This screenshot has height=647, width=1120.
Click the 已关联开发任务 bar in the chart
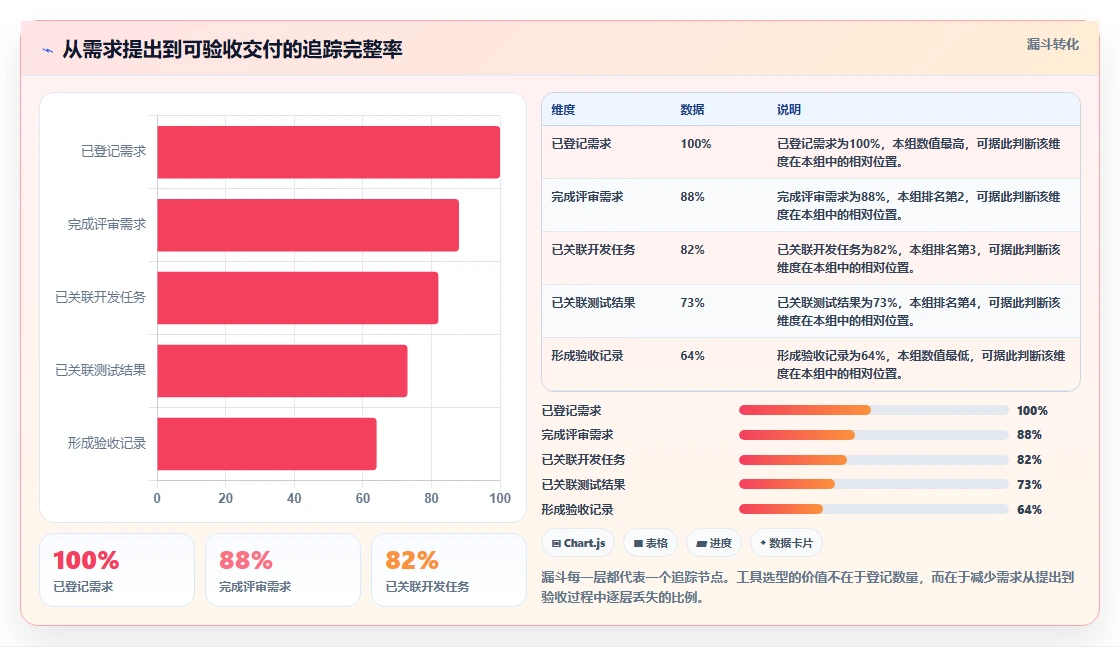tap(298, 298)
